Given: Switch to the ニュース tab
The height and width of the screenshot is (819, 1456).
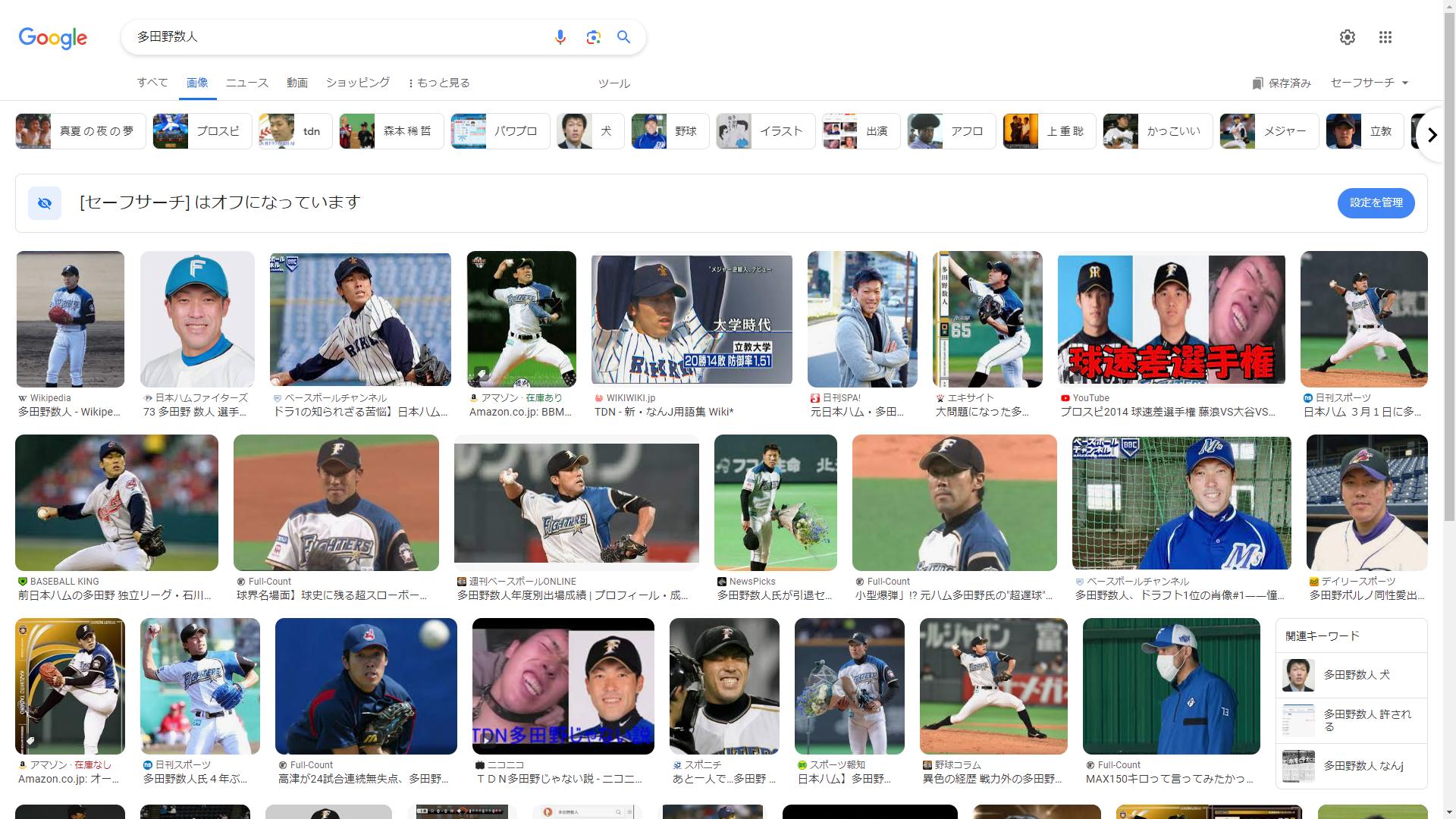Looking at the screenshot, I should coord(247,83).
